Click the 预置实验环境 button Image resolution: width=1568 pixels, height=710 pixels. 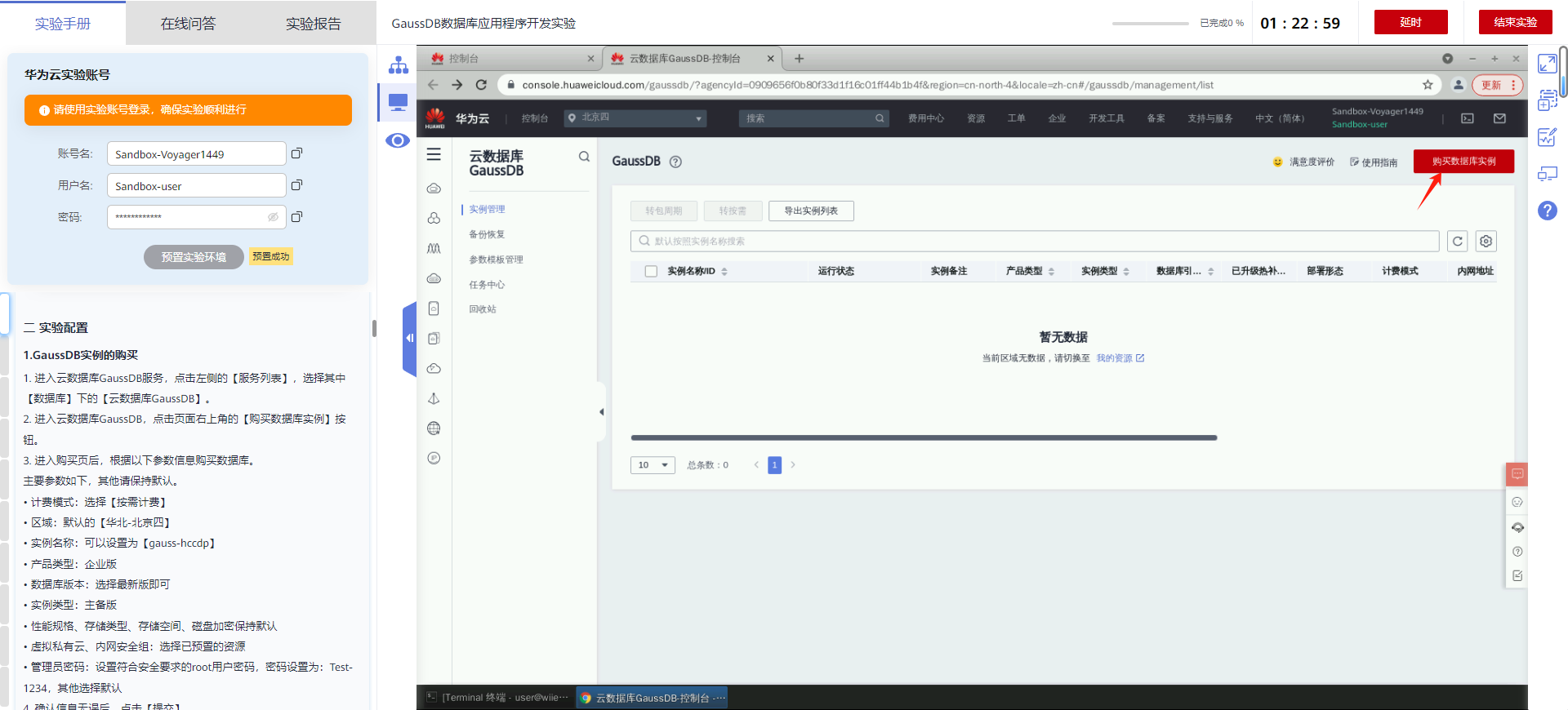click(x=194, y=257)
